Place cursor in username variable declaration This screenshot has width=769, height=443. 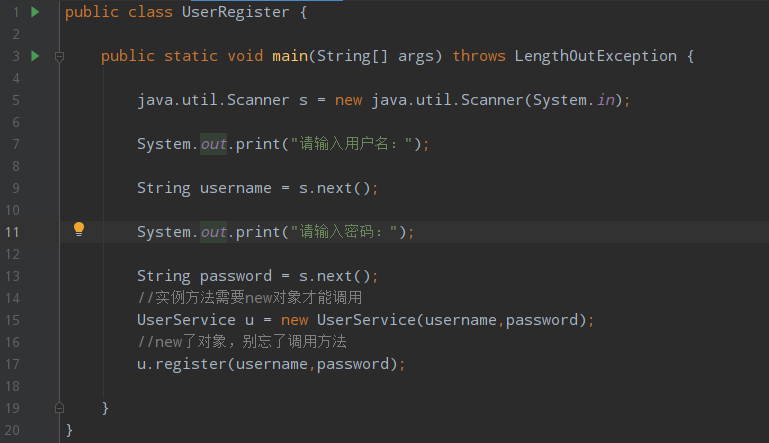coord(235,188)
